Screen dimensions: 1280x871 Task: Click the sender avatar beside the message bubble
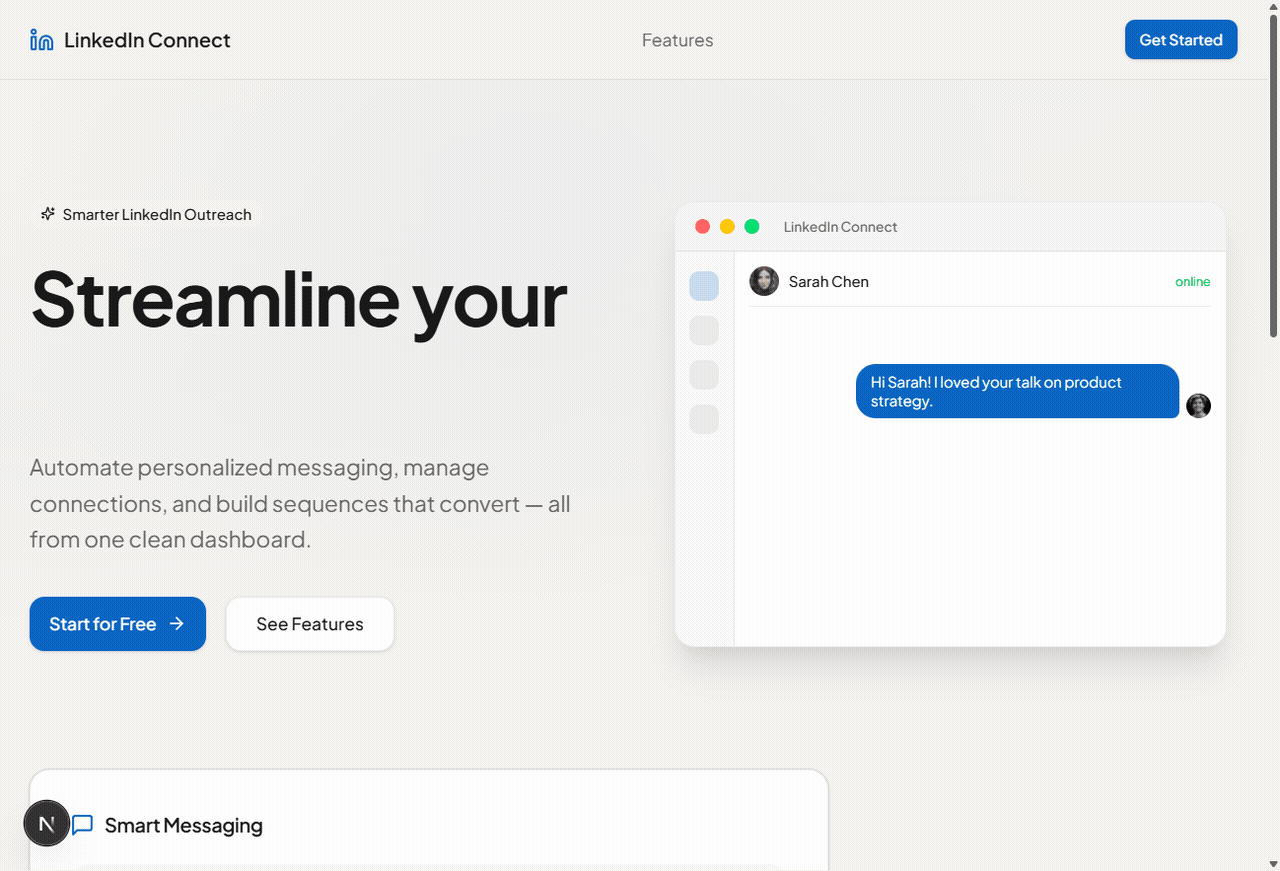pos(1198,405)
